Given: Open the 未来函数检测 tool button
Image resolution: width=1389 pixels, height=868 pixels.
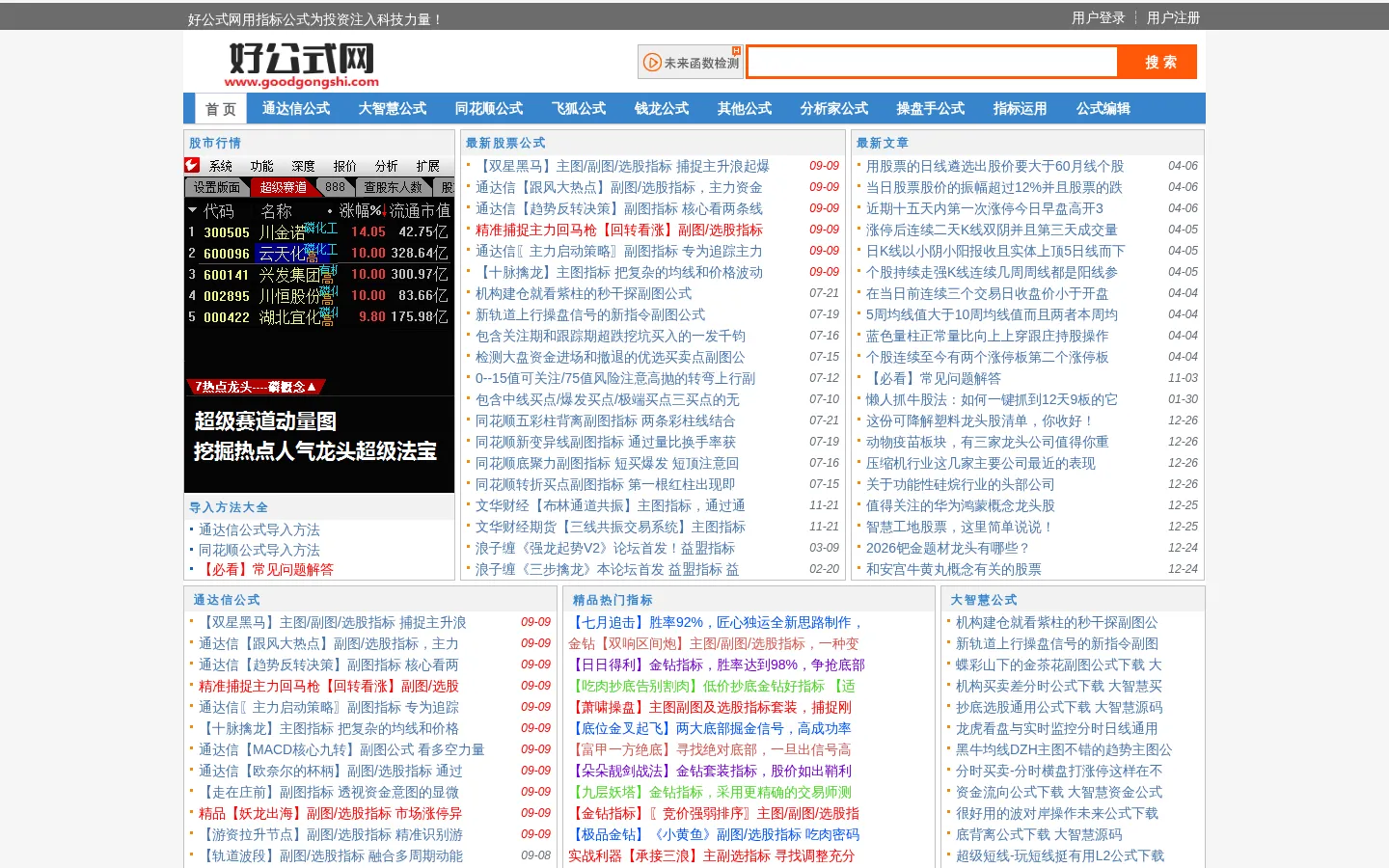Looking at the screenshot, I should [691, 62].
